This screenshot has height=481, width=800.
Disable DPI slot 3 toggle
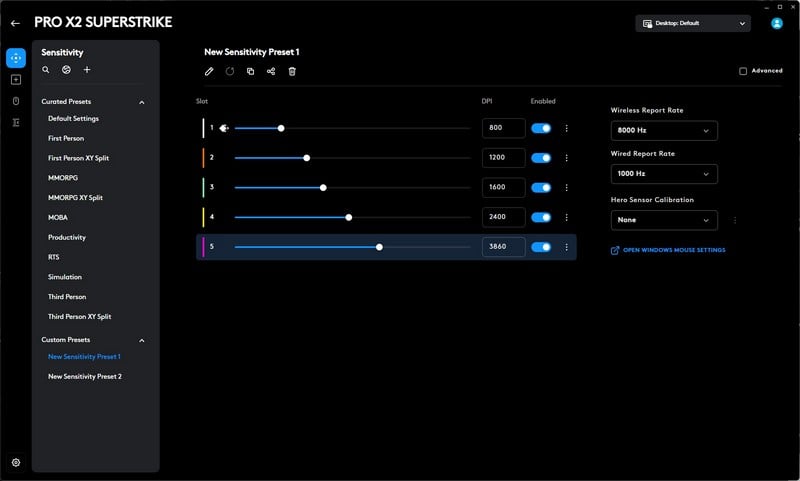(x=541, y=188)
